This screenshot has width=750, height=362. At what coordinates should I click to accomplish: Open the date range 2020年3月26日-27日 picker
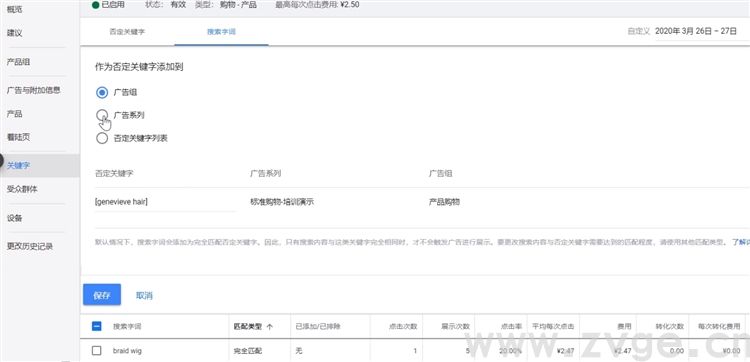coord(695,32)
